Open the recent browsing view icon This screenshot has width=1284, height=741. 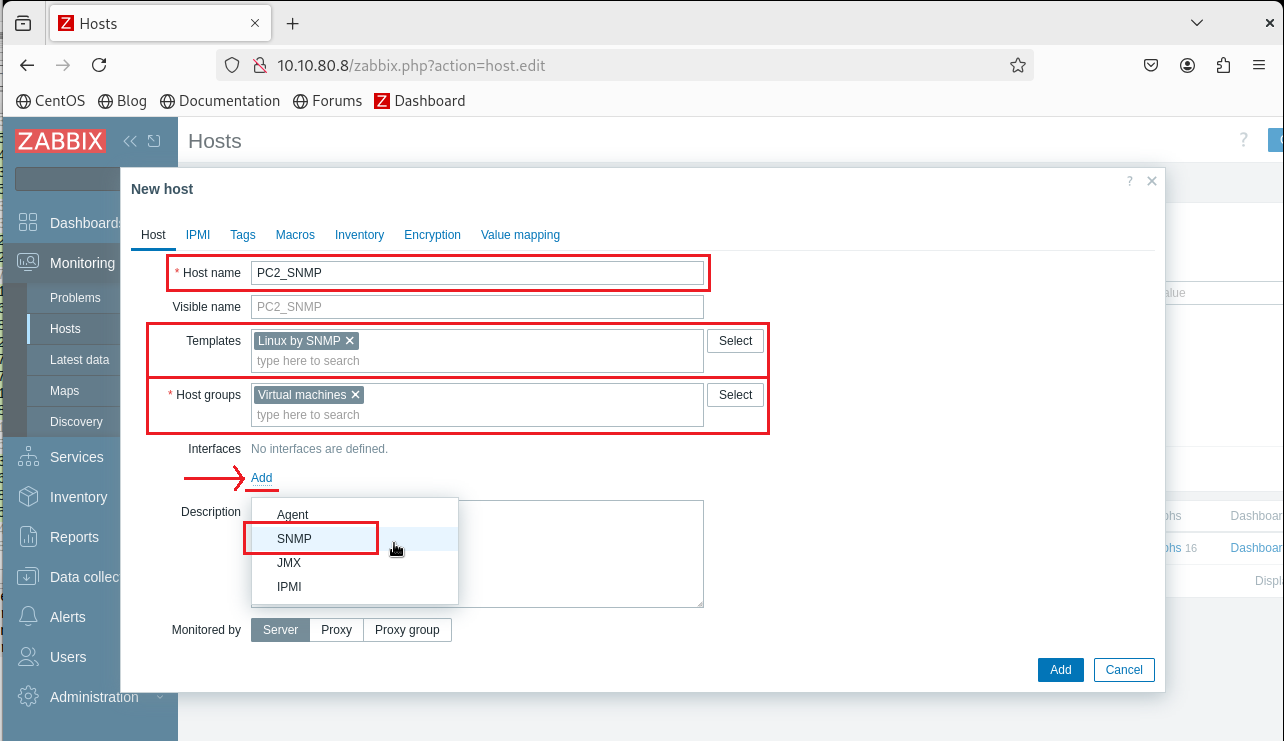(x=23, y=23)
